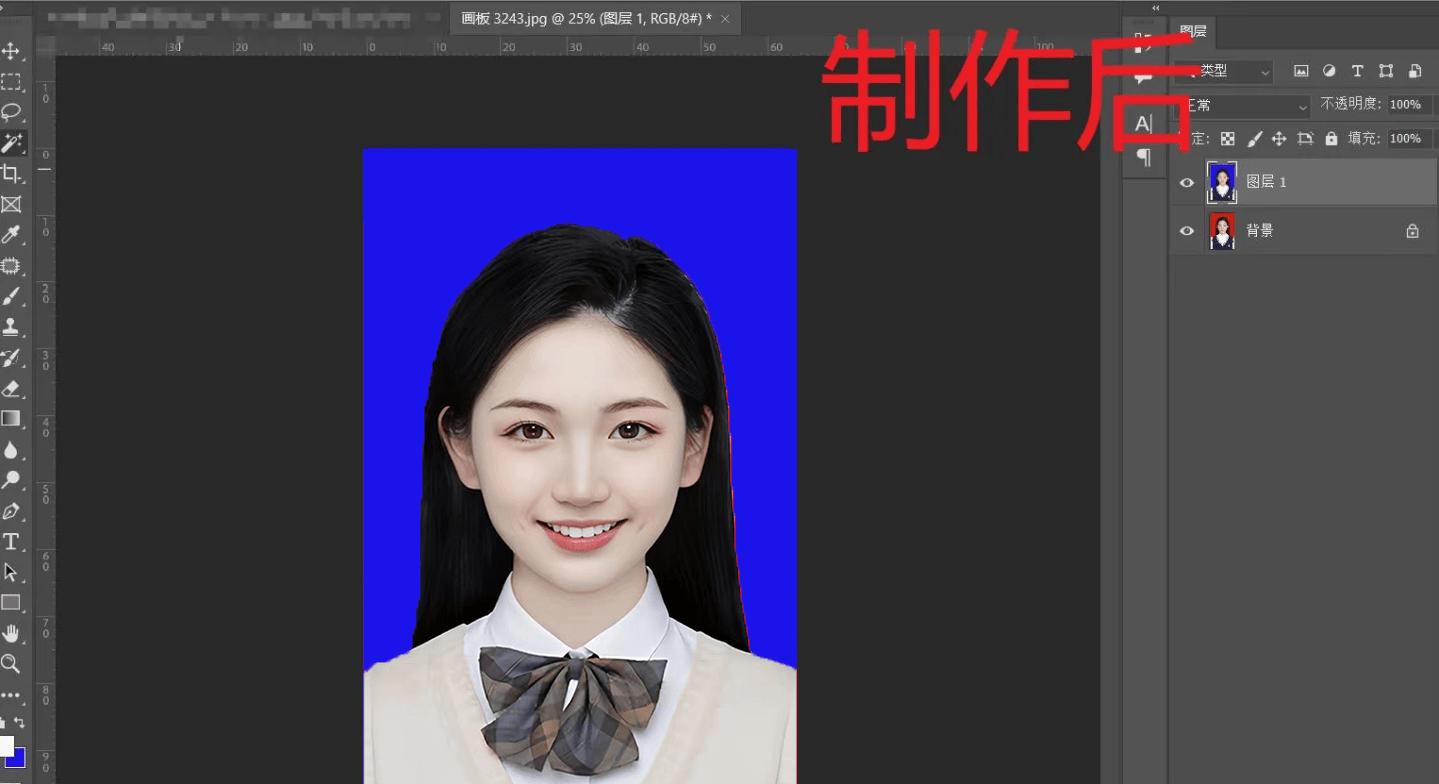The image size is (1439, 784).
Task: Hide the 背景 layer
Action: pyautogui.click(x=1187, y=230)
